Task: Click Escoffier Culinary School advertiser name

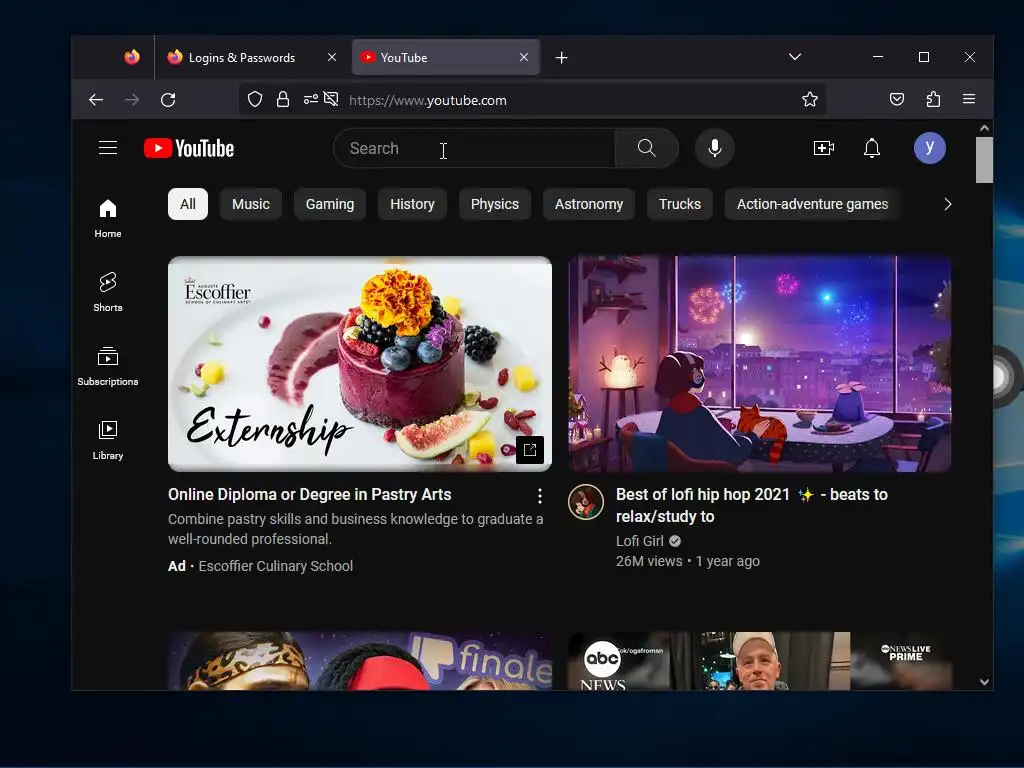Action: (x=276, y=566)
